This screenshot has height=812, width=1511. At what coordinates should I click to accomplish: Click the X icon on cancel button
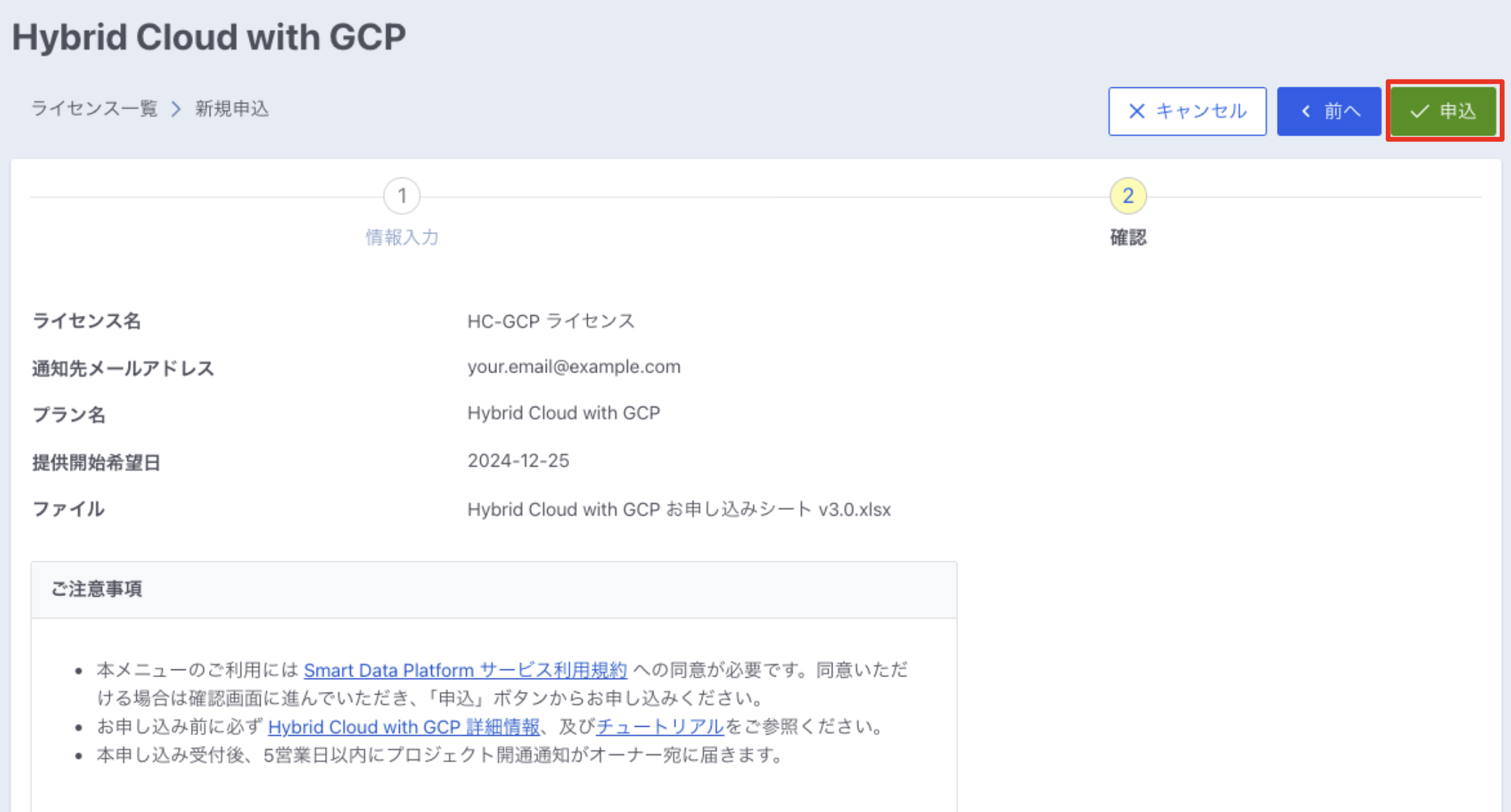tap(1136, 111)
